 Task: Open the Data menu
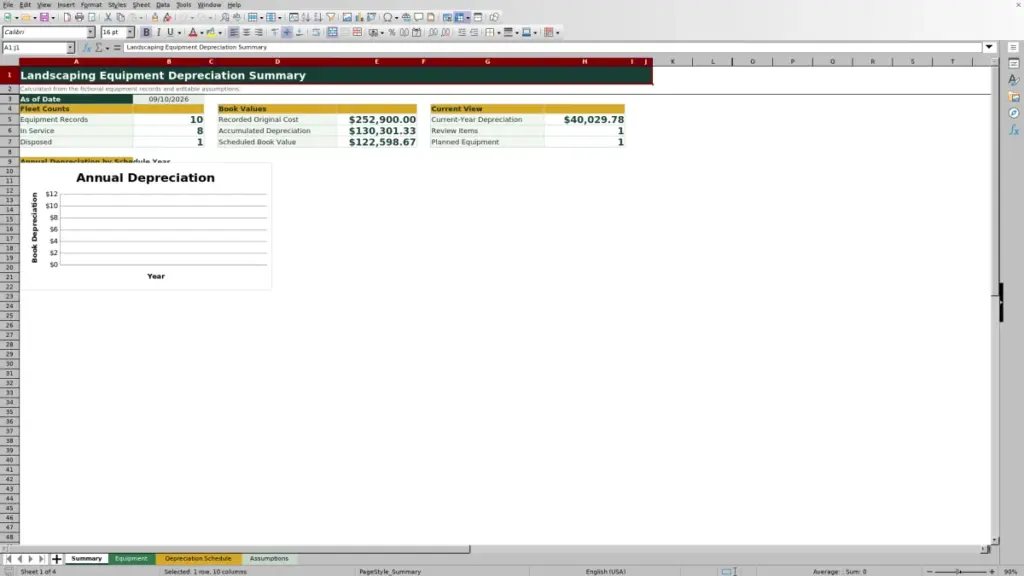(163, 5)
